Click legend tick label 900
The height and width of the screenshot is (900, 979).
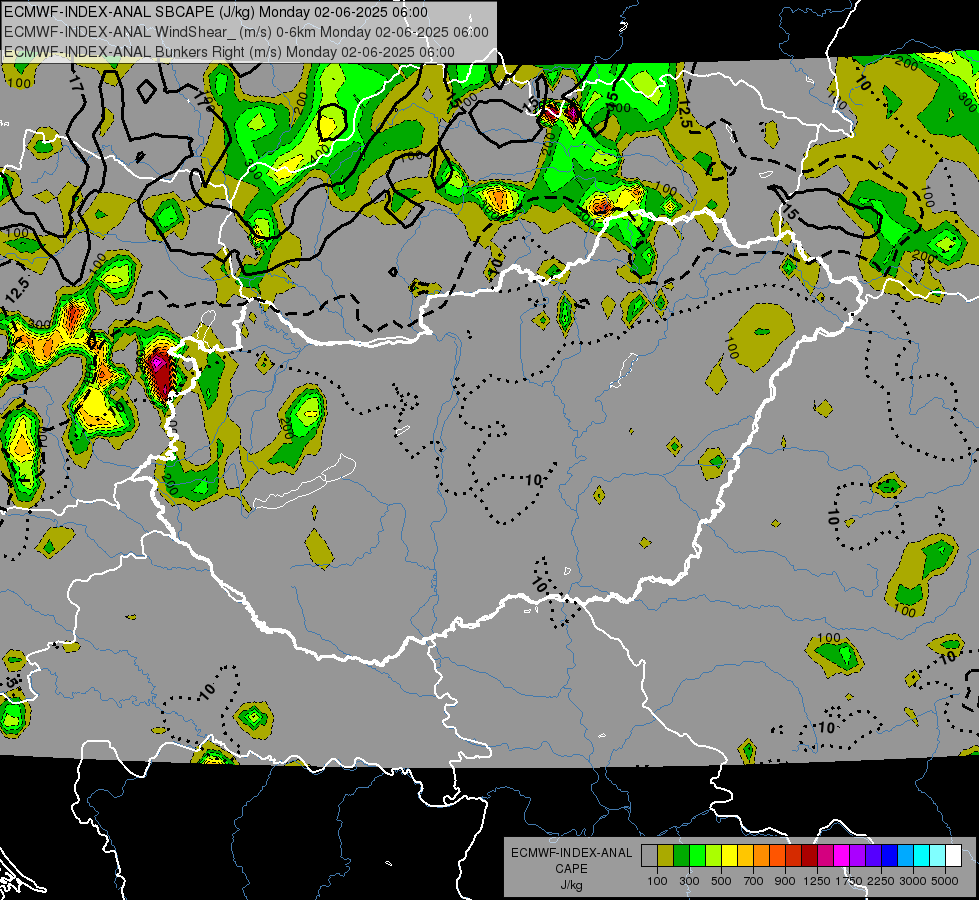785,881
